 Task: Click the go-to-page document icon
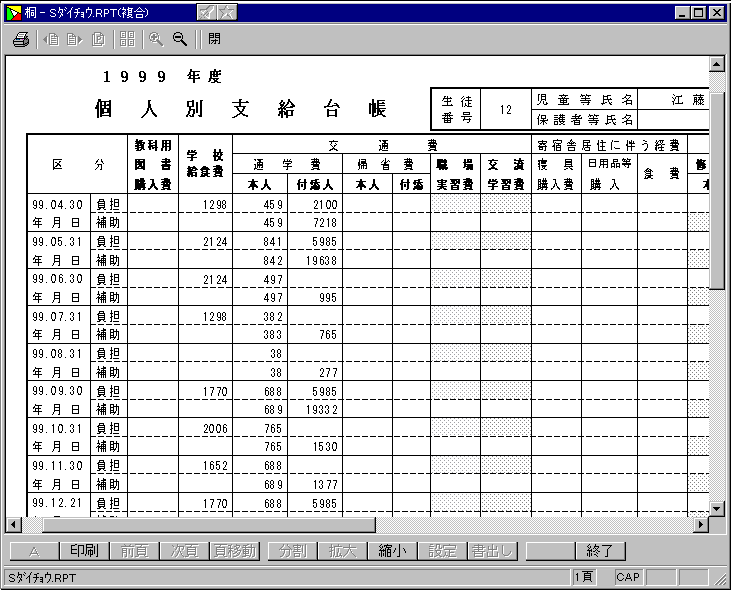[x=98, y=39]
